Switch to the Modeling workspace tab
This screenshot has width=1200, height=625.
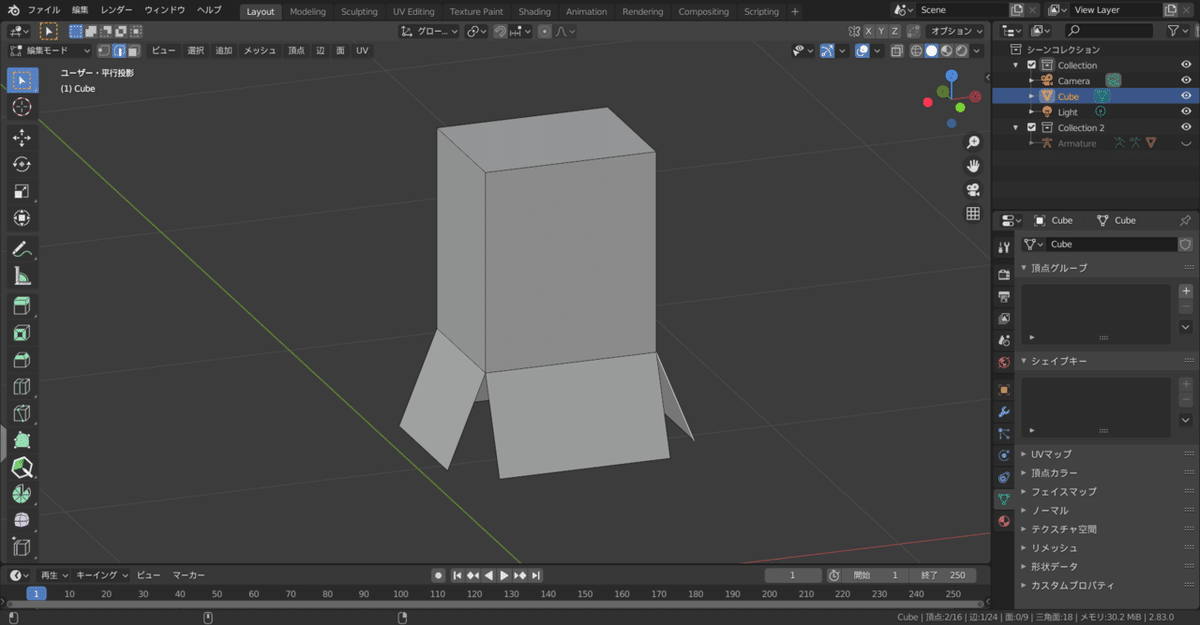(x=307, y=11)
